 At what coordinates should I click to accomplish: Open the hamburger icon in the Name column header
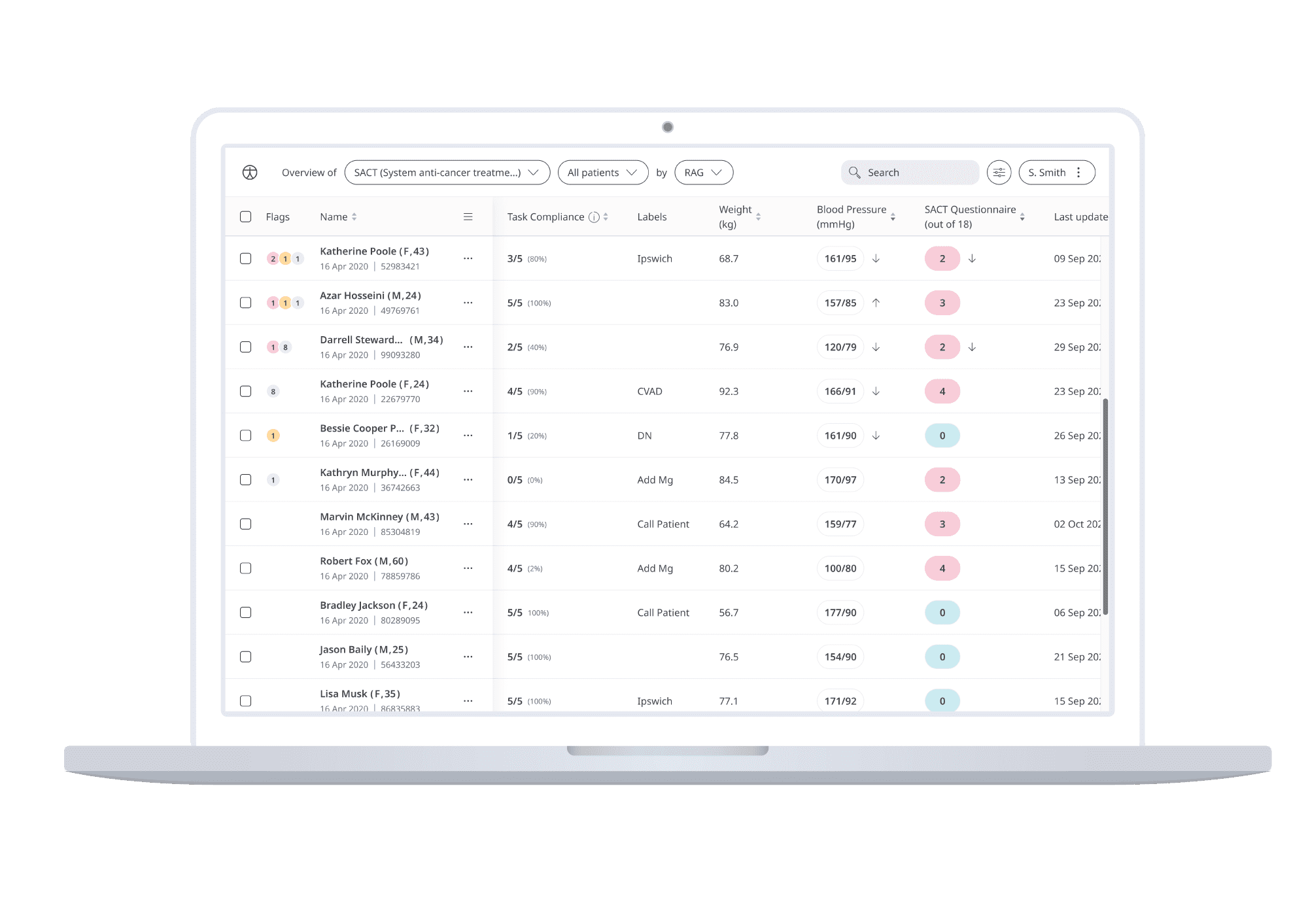[x=468, y=216]
